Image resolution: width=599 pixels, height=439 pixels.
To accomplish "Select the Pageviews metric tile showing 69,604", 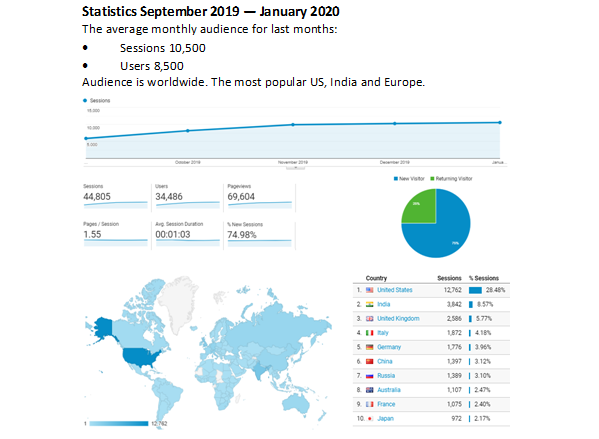I will (x=260, y=196).
